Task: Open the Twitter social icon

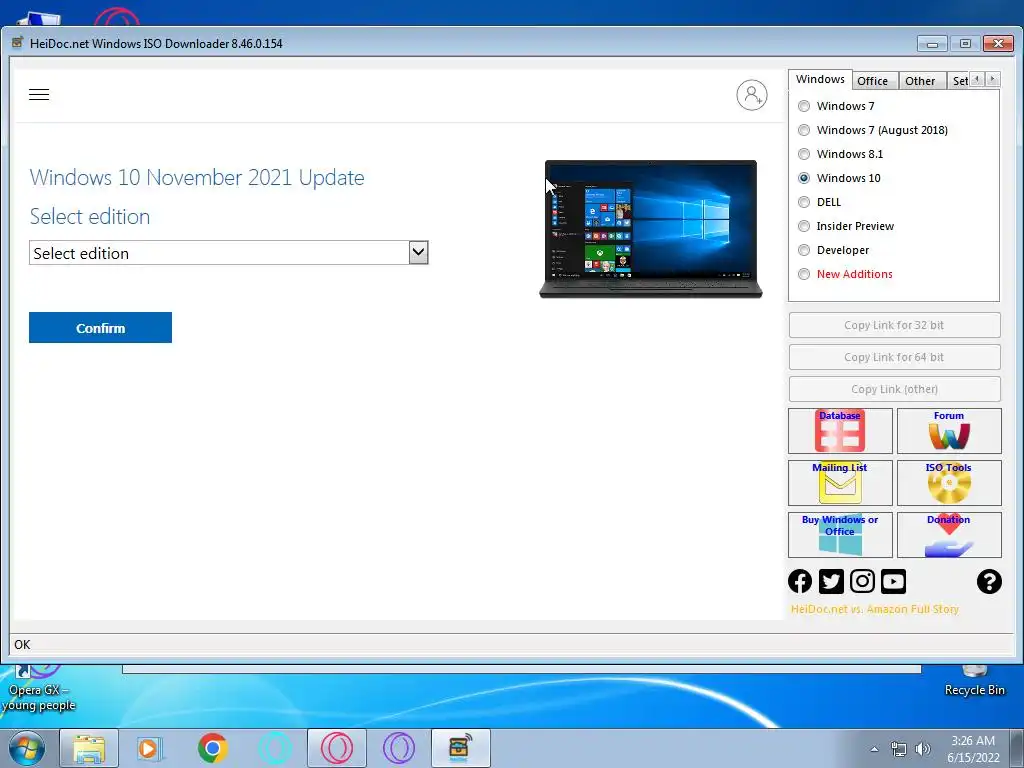Action: pyautogui.click(x=831, y=581)
